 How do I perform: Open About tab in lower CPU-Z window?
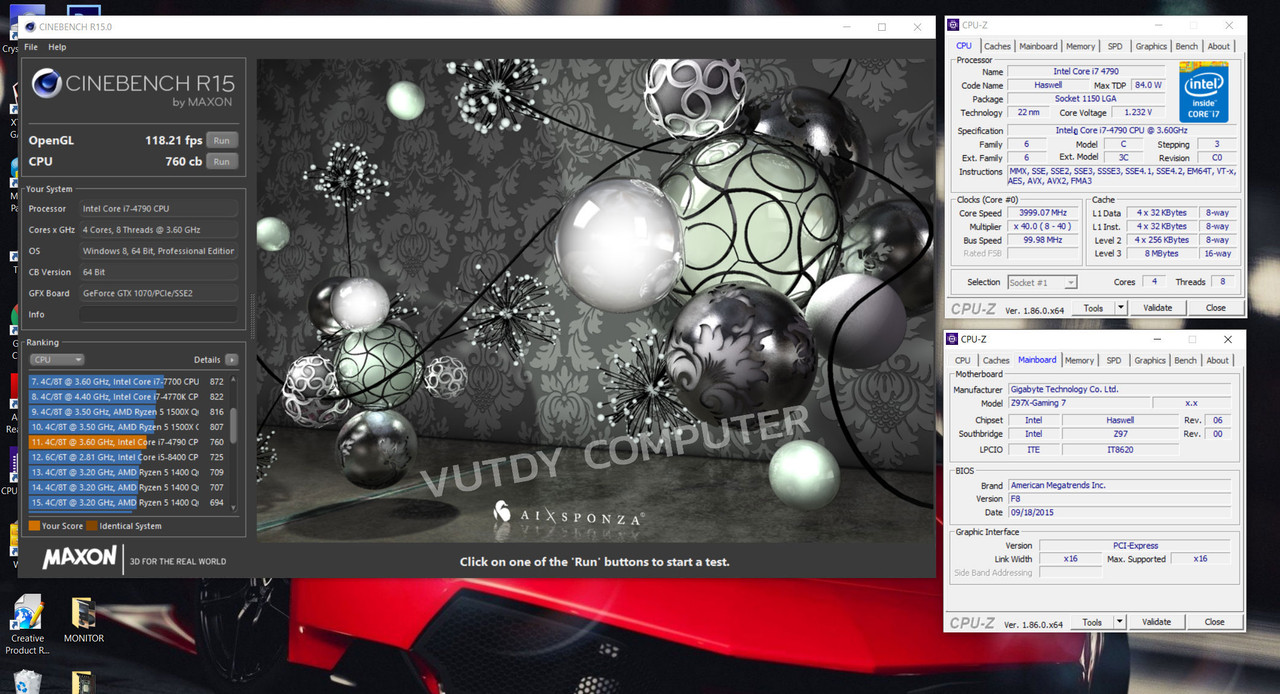click(1218, 360)
